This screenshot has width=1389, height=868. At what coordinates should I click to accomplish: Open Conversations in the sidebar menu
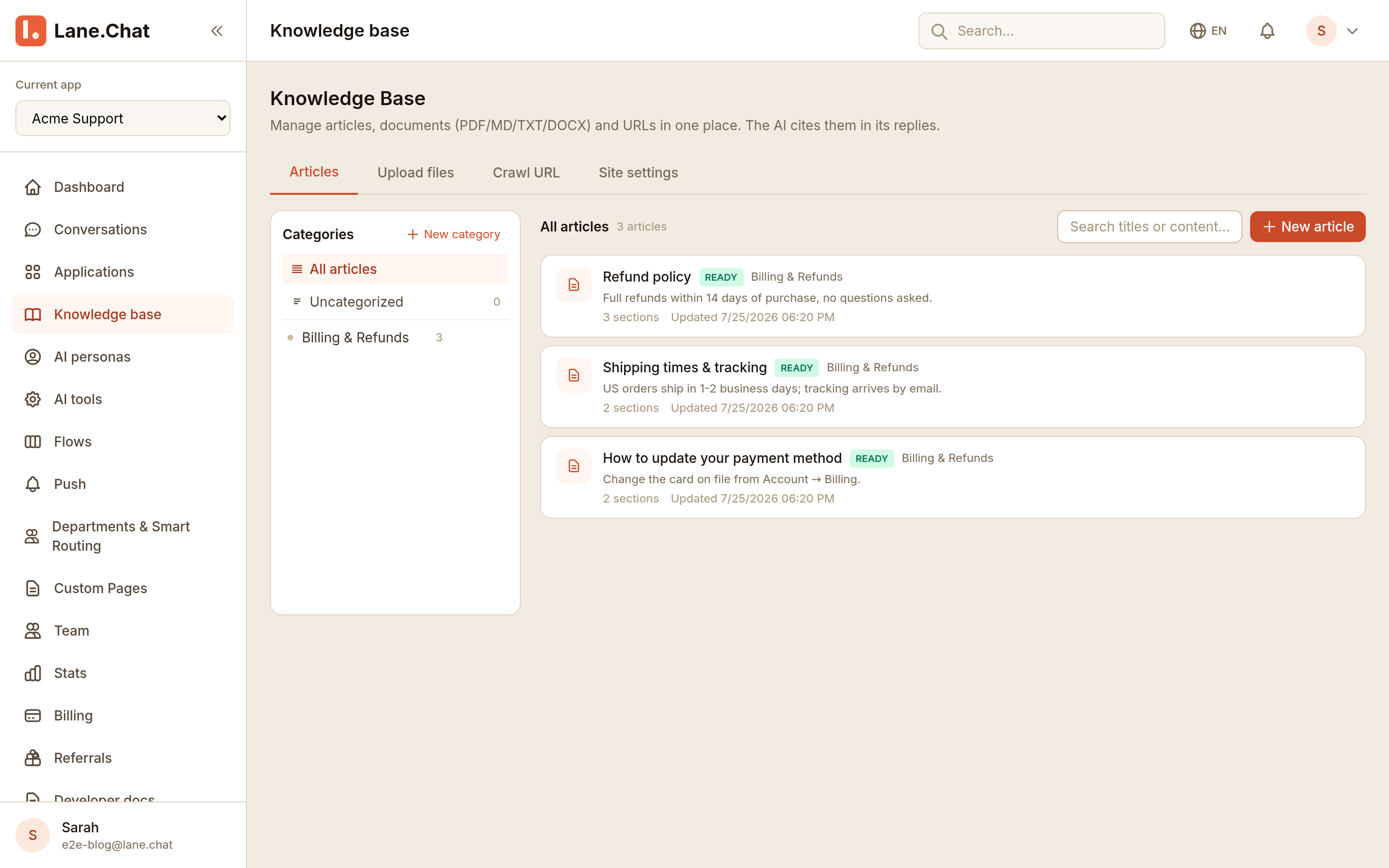[x=123, y=230]
